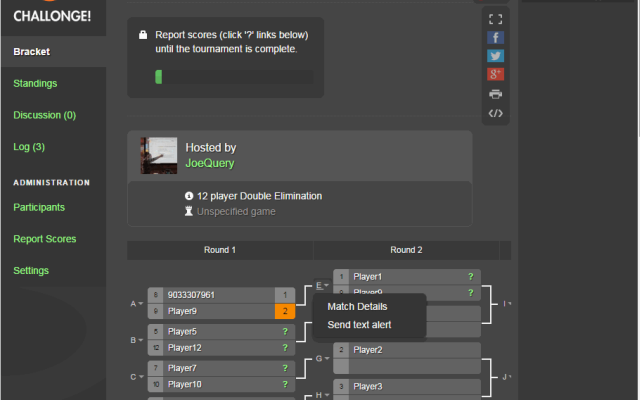
Task: Share tournament on Google Plus
Action: tap(495, 75)
